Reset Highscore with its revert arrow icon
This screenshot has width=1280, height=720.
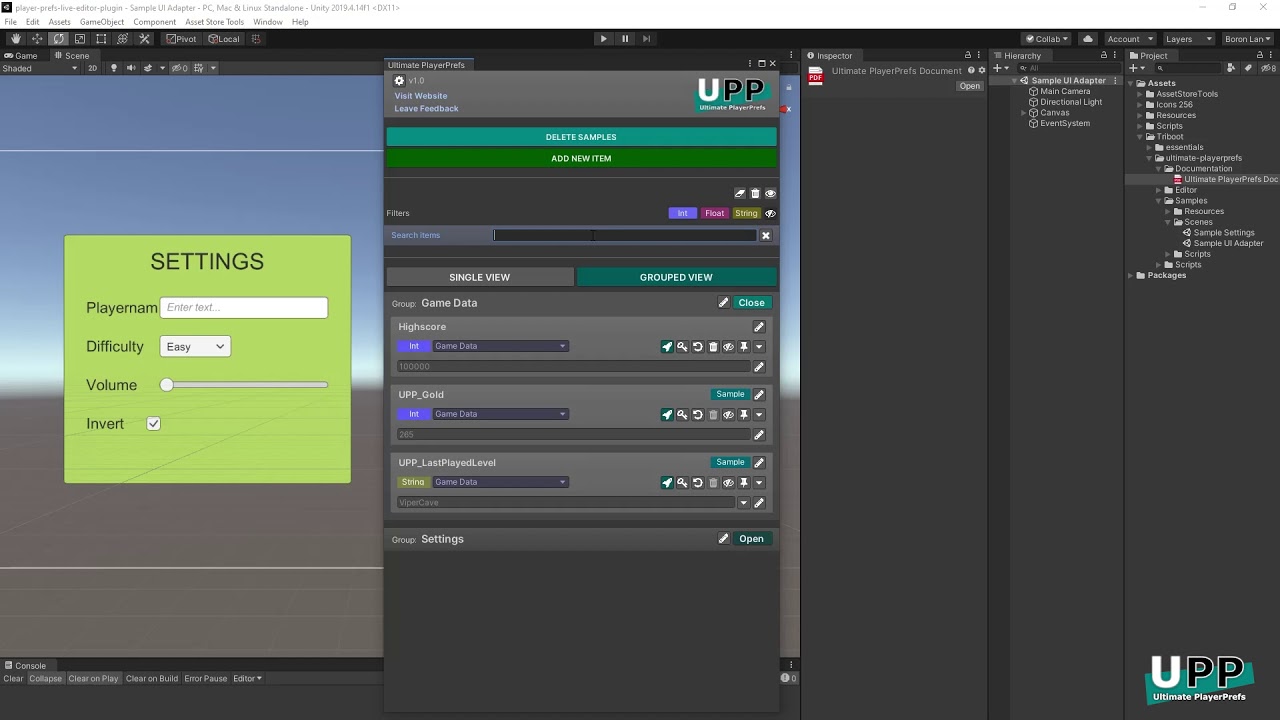click(x=698, y=347)
